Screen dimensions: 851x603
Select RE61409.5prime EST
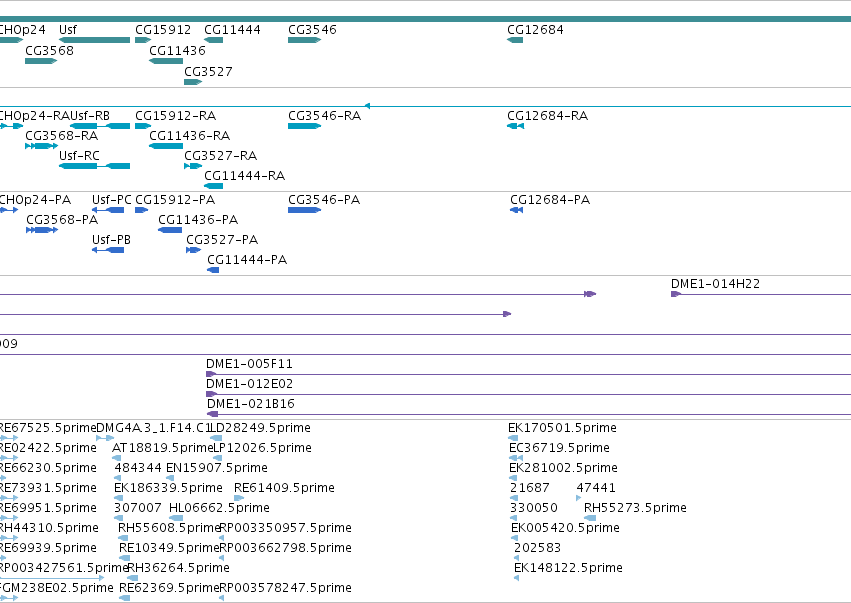(x=239, y=498)
